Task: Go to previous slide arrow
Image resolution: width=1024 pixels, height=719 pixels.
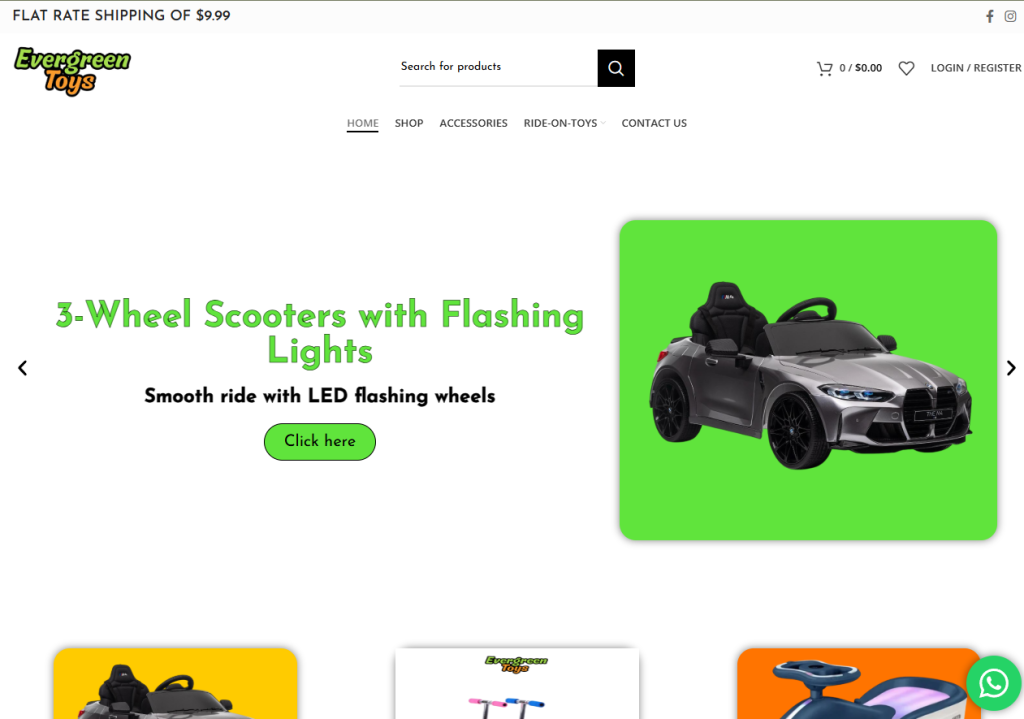Action: pyautogui.click(x=23, y=368)
